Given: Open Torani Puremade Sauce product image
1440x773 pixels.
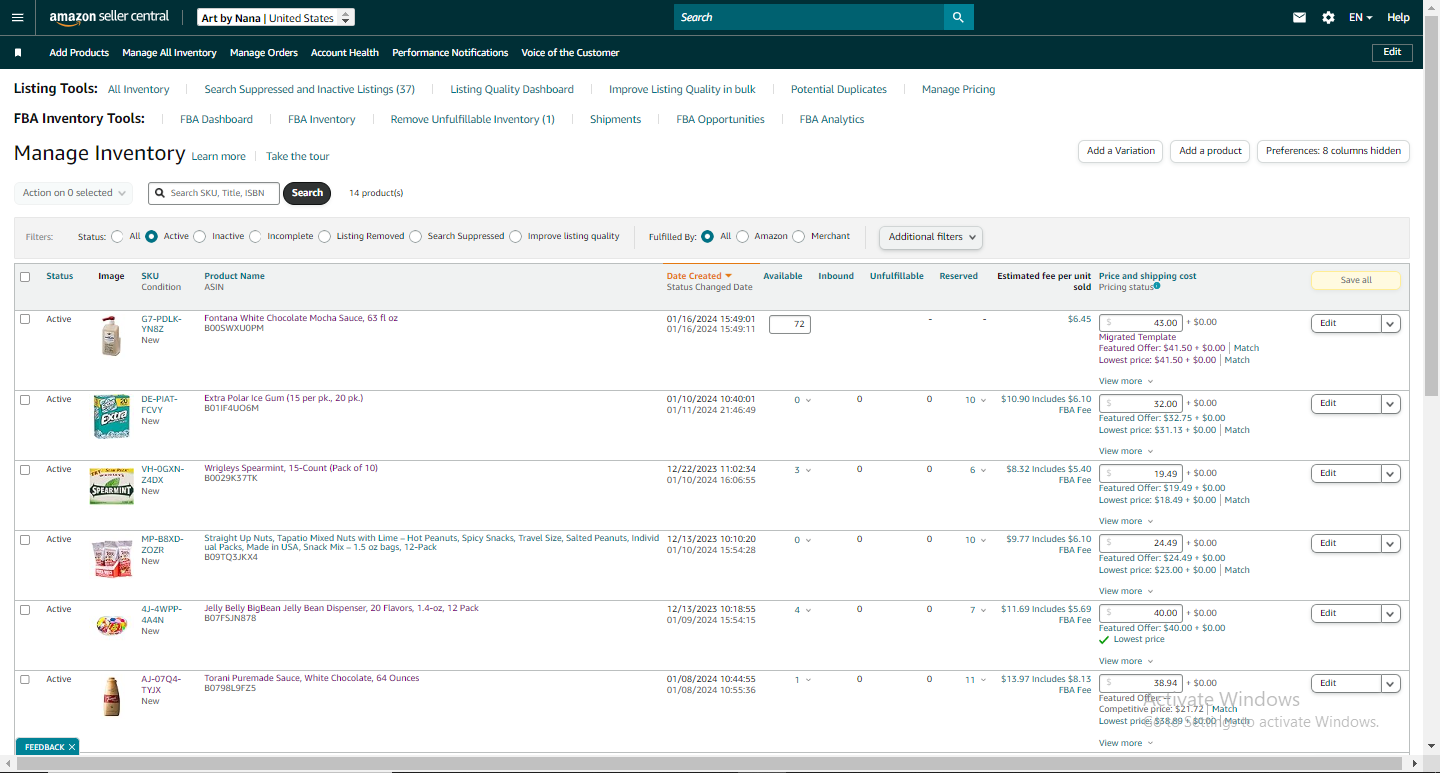Looking at the screenshot, I should click(x=111, y=695).
